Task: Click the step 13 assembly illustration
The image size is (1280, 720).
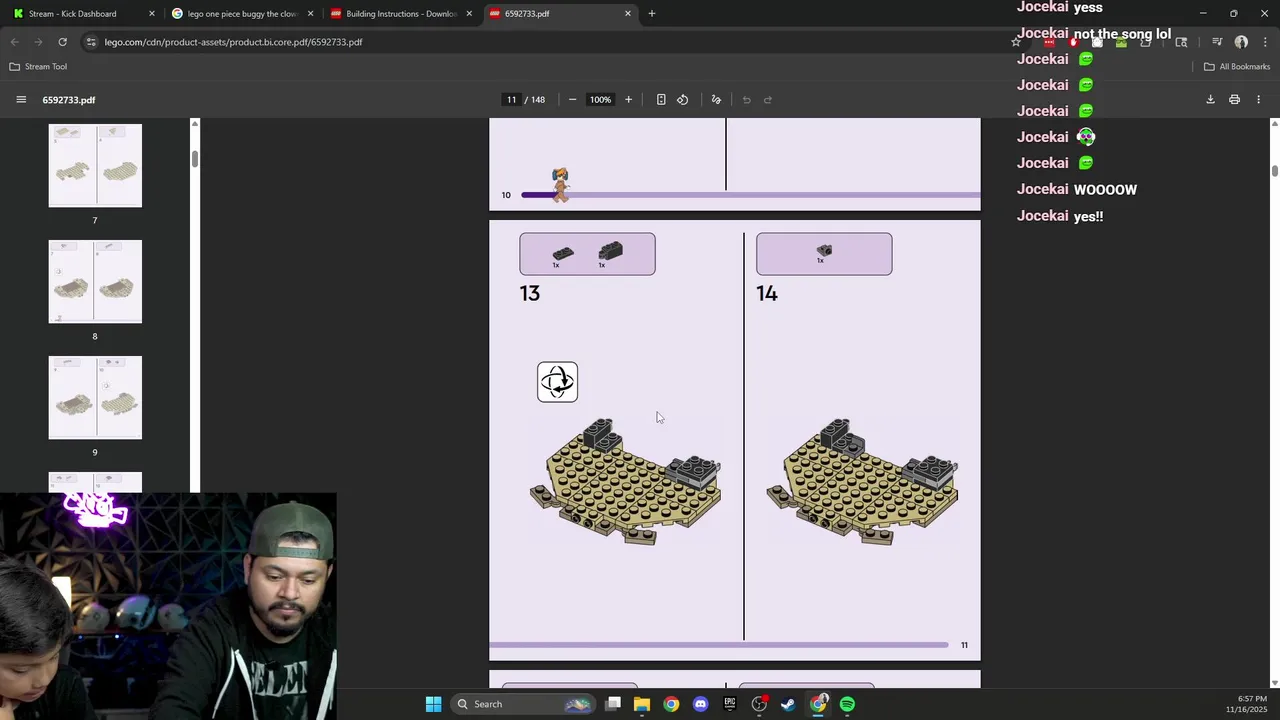Action: (626, 482)
